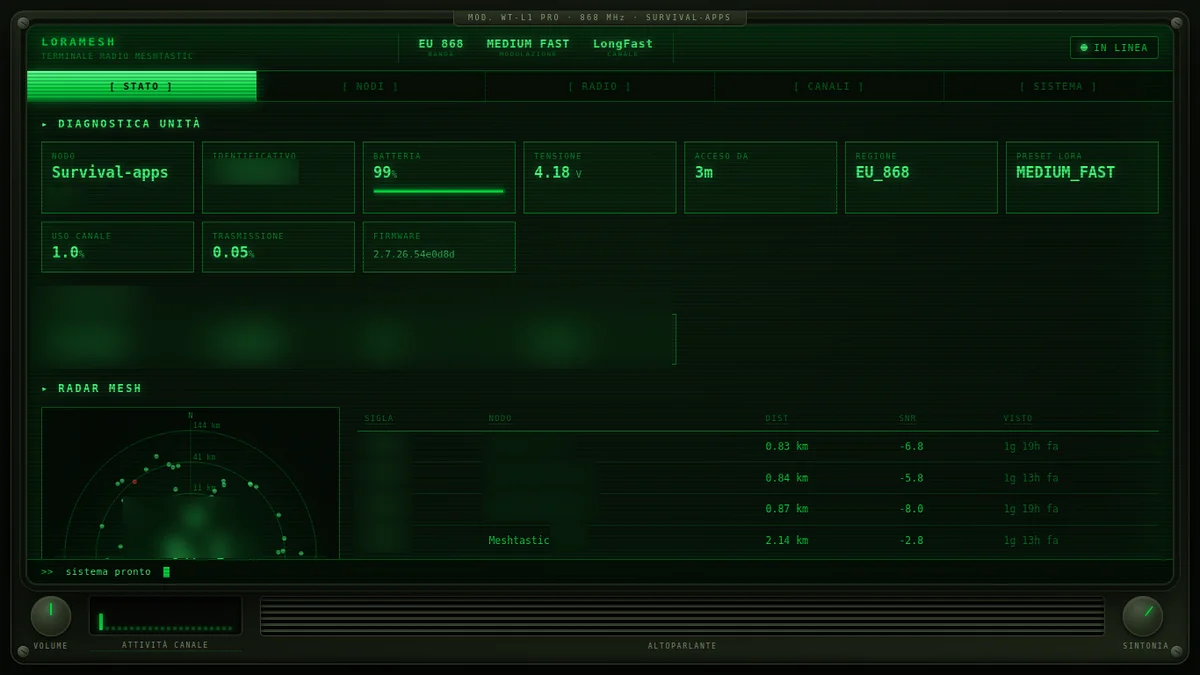Click the -6.8 SNR value
The image size is (1200, 675).
pos(911,446)
